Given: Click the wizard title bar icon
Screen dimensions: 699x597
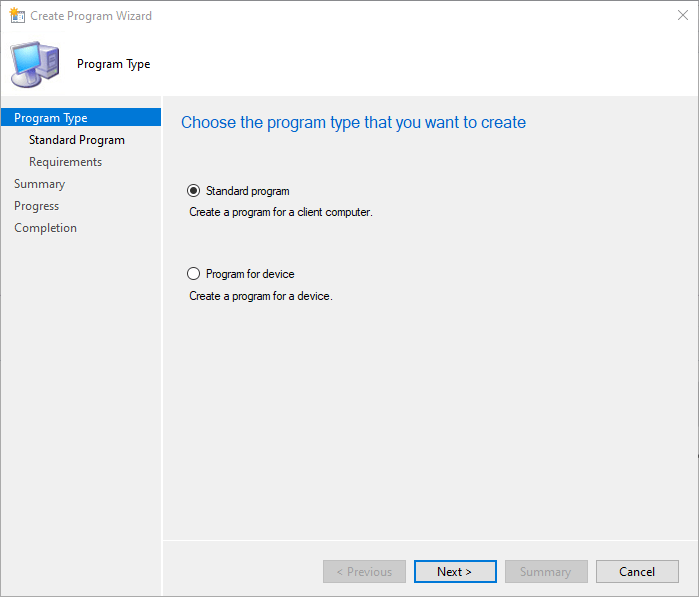Looking at the screenshot, I should click(x=17, y=15).
